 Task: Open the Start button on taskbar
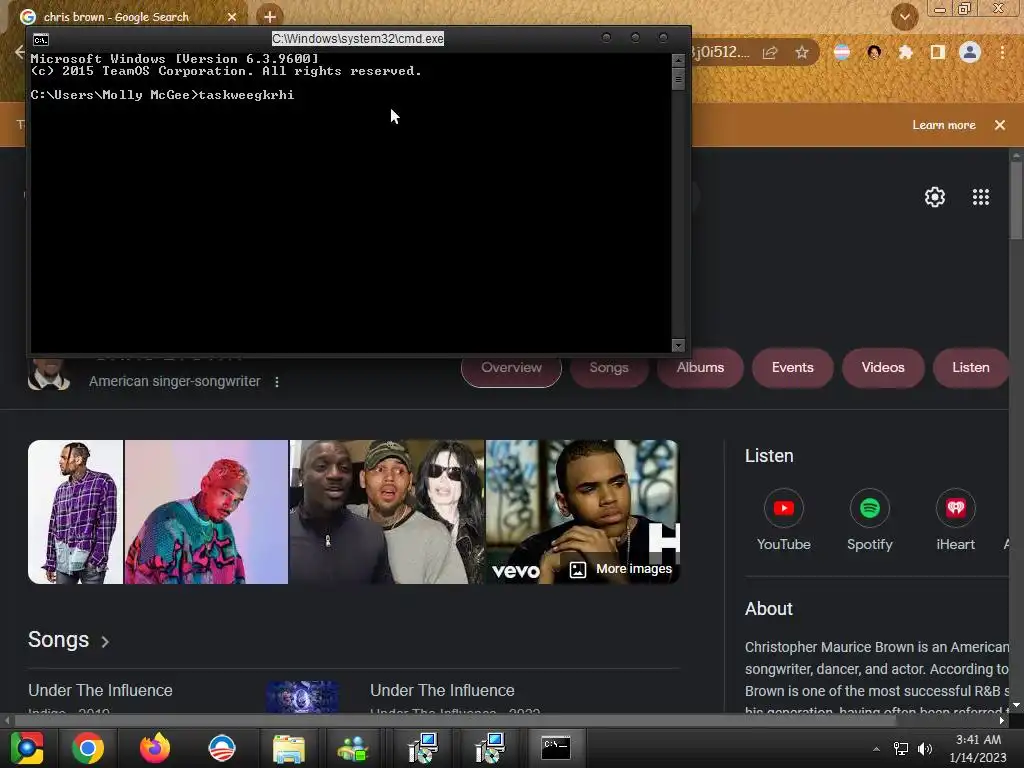point(26,748)
